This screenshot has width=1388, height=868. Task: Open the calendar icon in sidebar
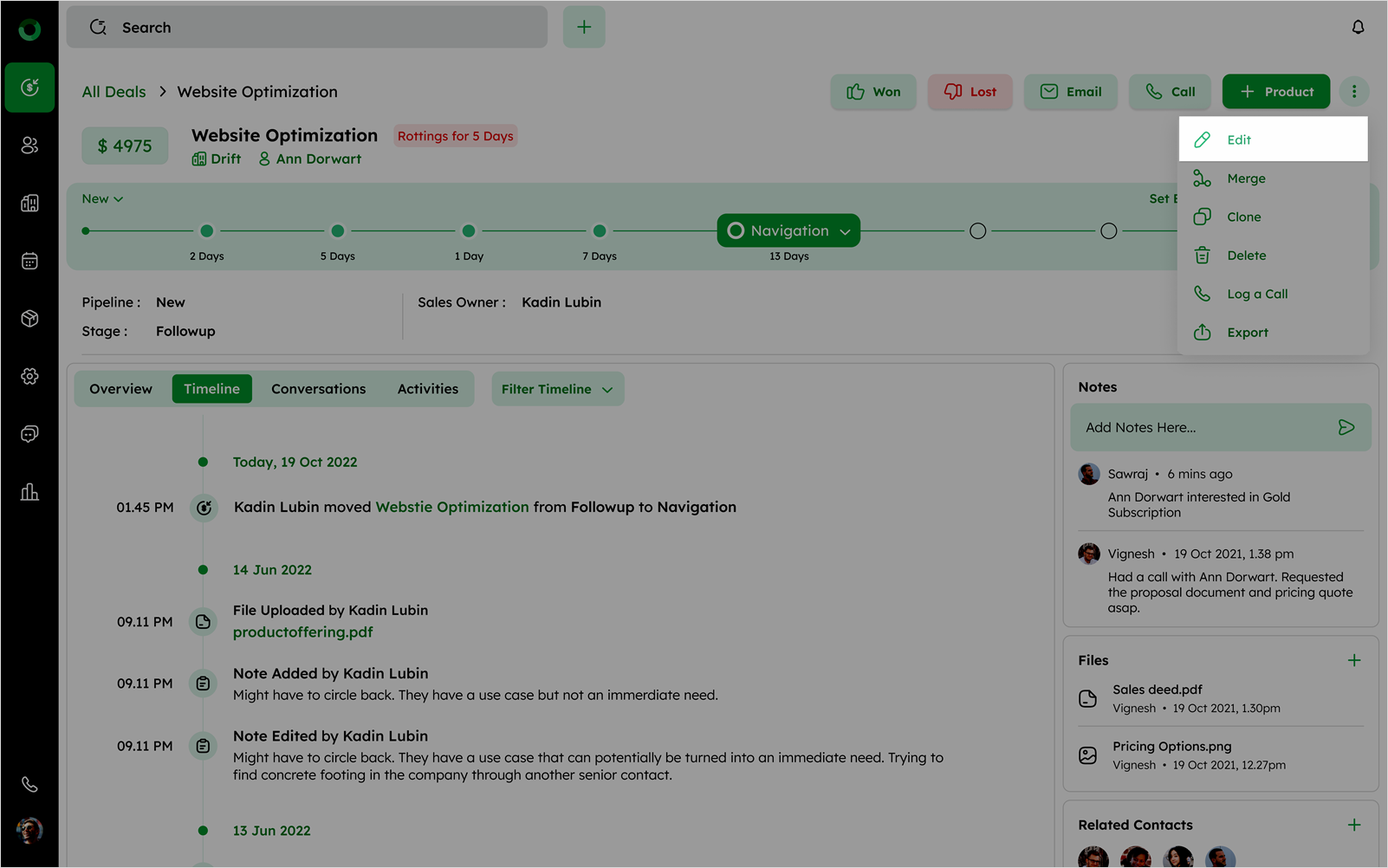(x=29, y=261)
